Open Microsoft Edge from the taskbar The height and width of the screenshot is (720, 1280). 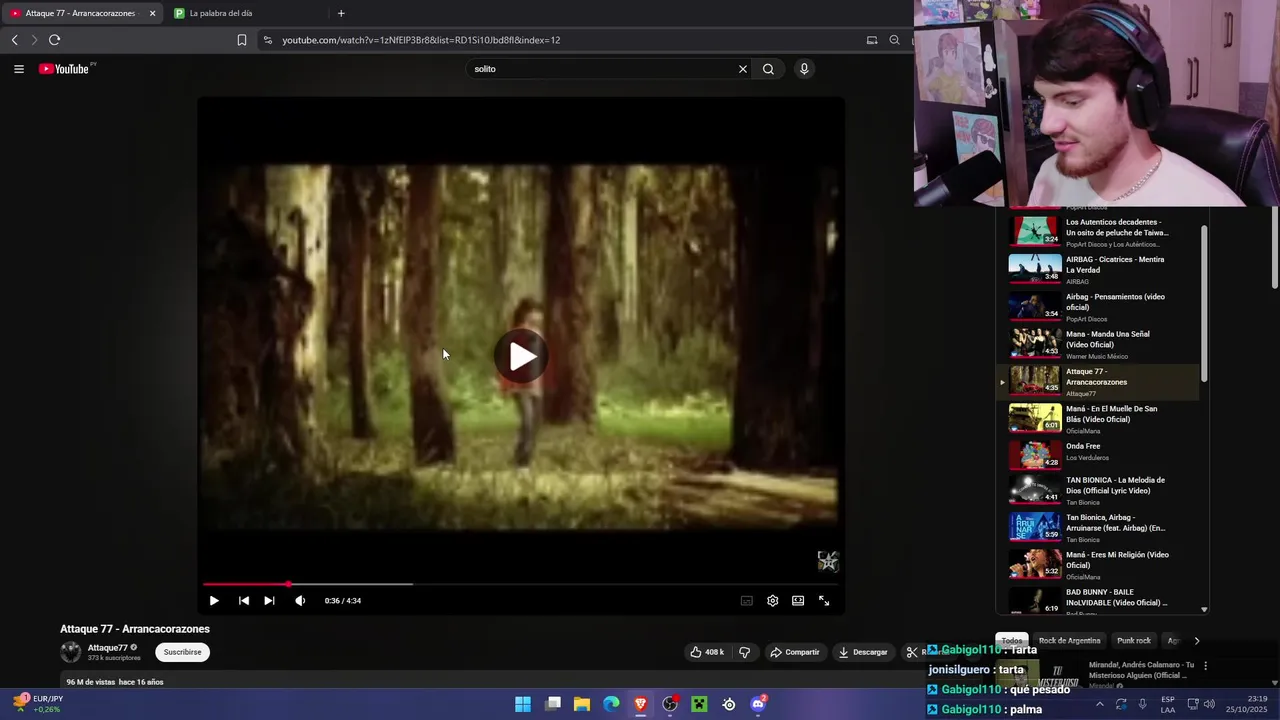[x=611, y=705]
